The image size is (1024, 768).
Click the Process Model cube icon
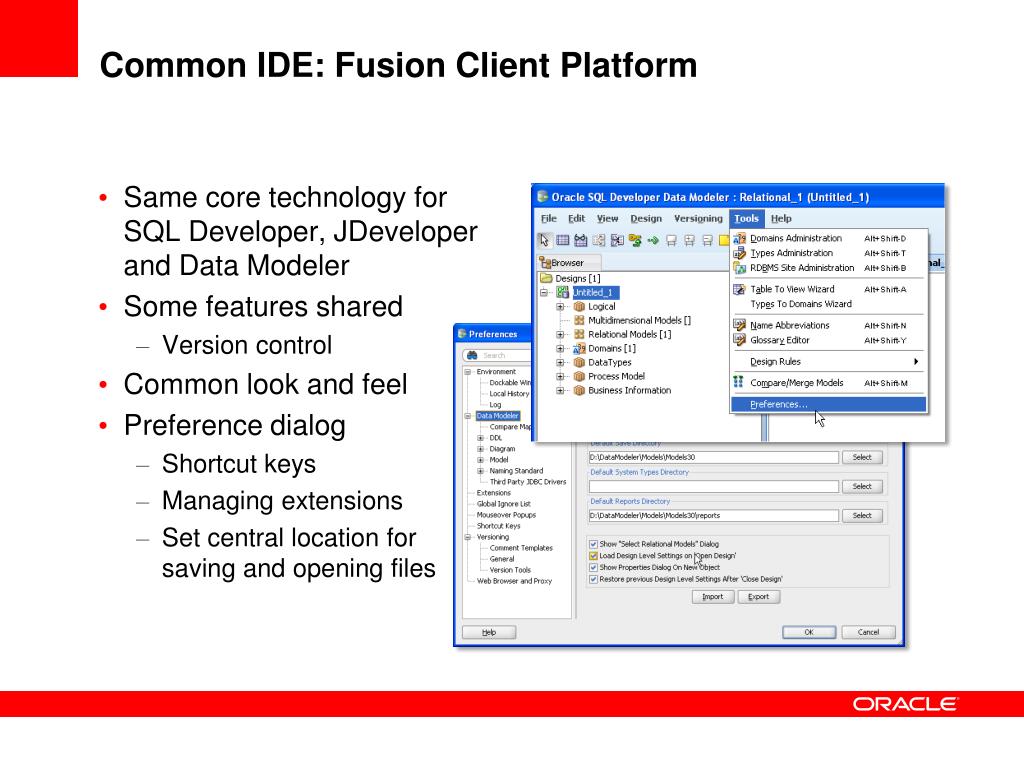[579, 376]
